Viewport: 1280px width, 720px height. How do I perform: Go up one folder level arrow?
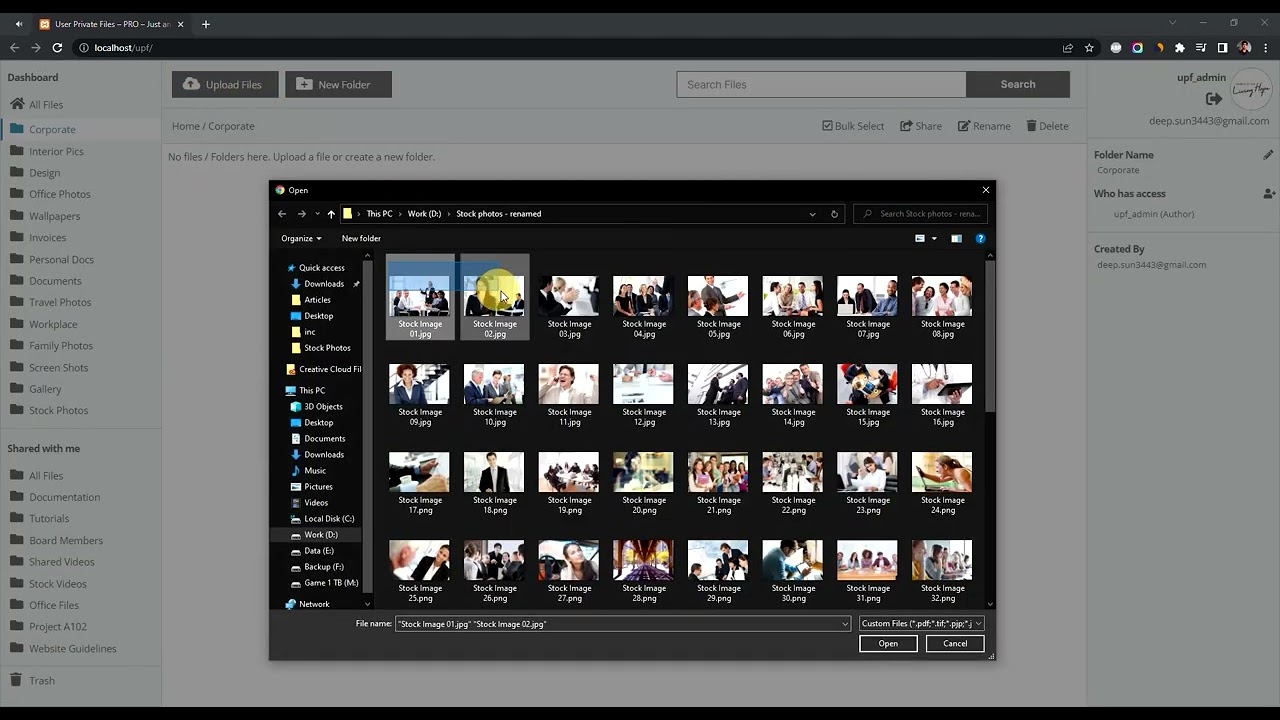click(331, 214)
